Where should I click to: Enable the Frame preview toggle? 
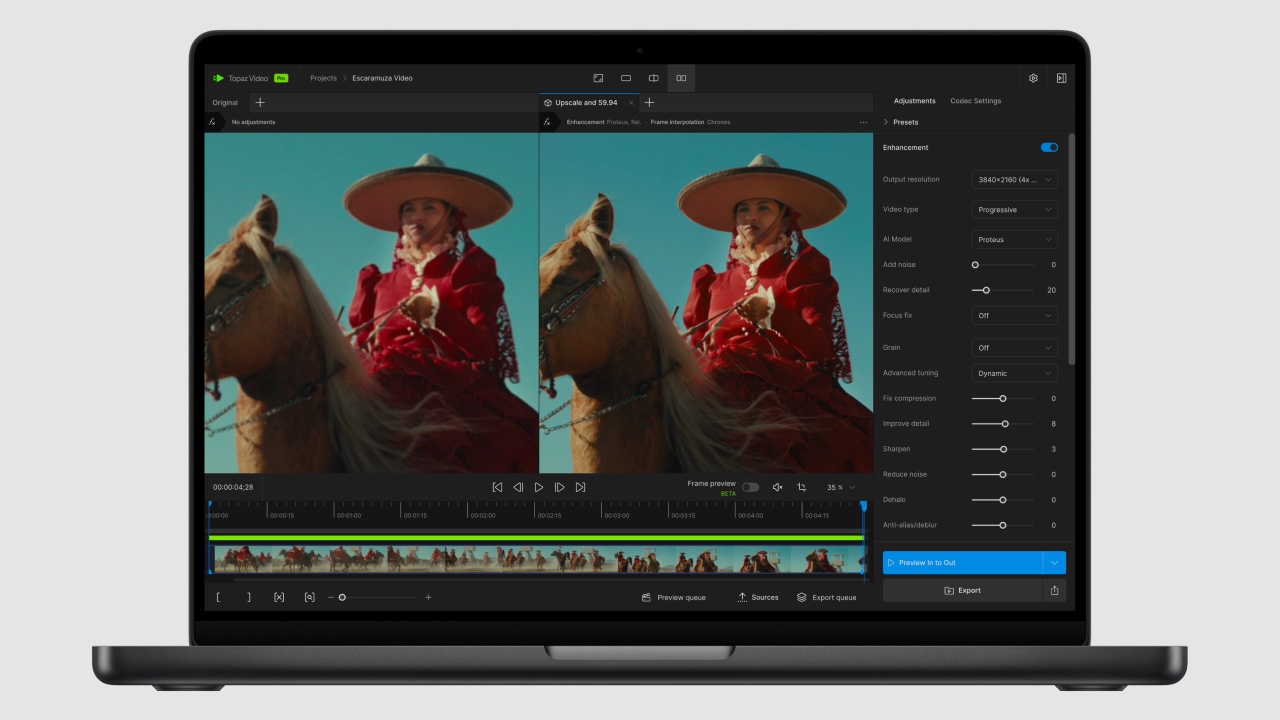pos(750,487)
